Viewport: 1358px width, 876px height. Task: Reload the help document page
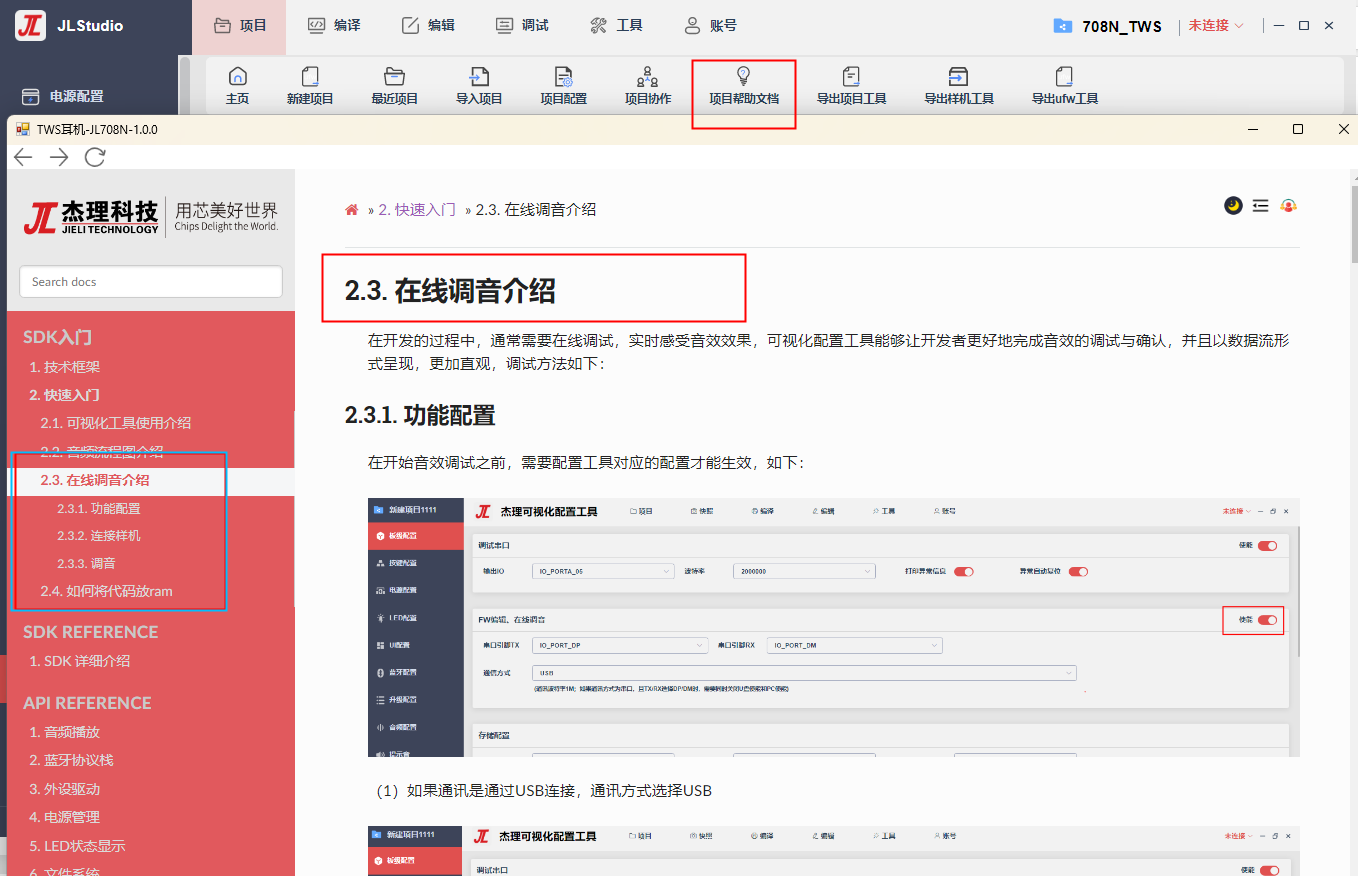coord(95,157)
